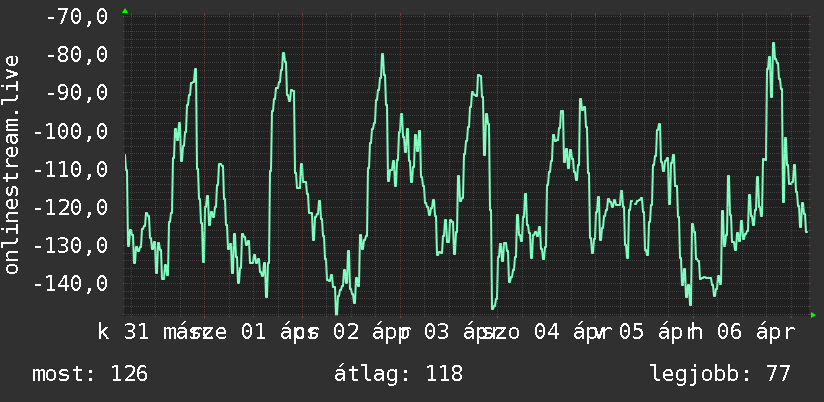Click the lowest graph dip near 02 ápr
The height and width of the screenshot is (402, 824).
pos(337,314)
